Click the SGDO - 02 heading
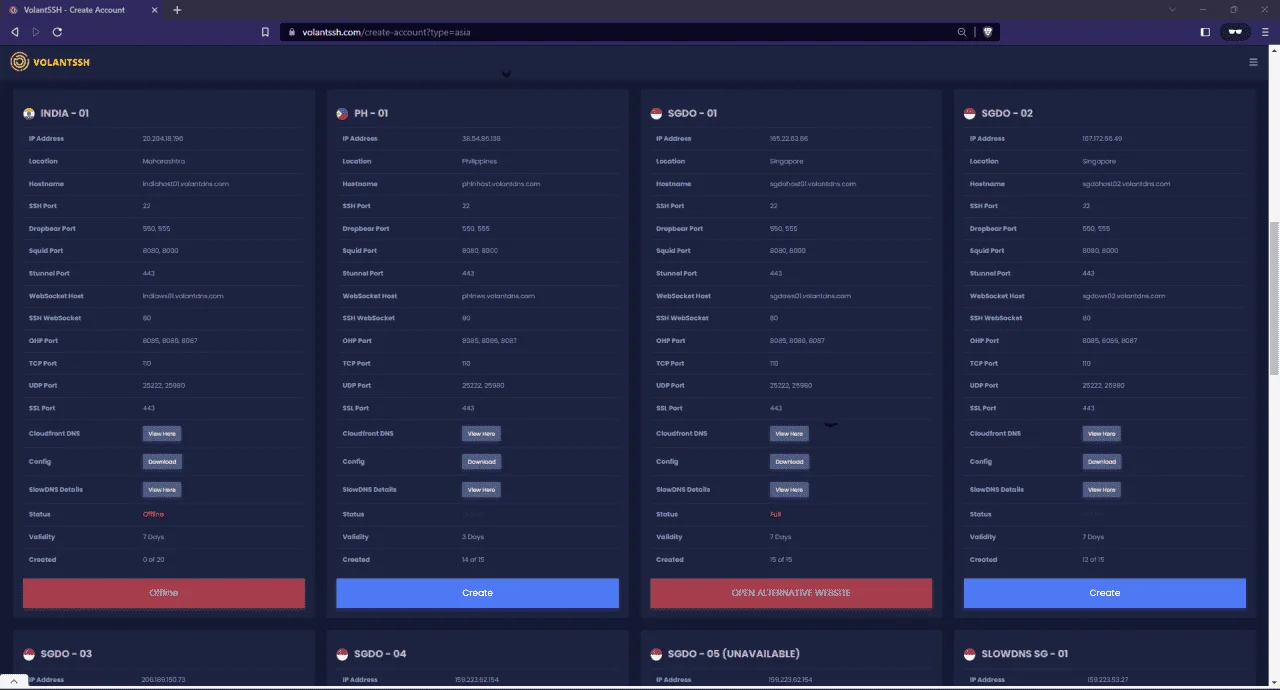Viewport: 1280px width, 690px height. tap(1007, 113)
